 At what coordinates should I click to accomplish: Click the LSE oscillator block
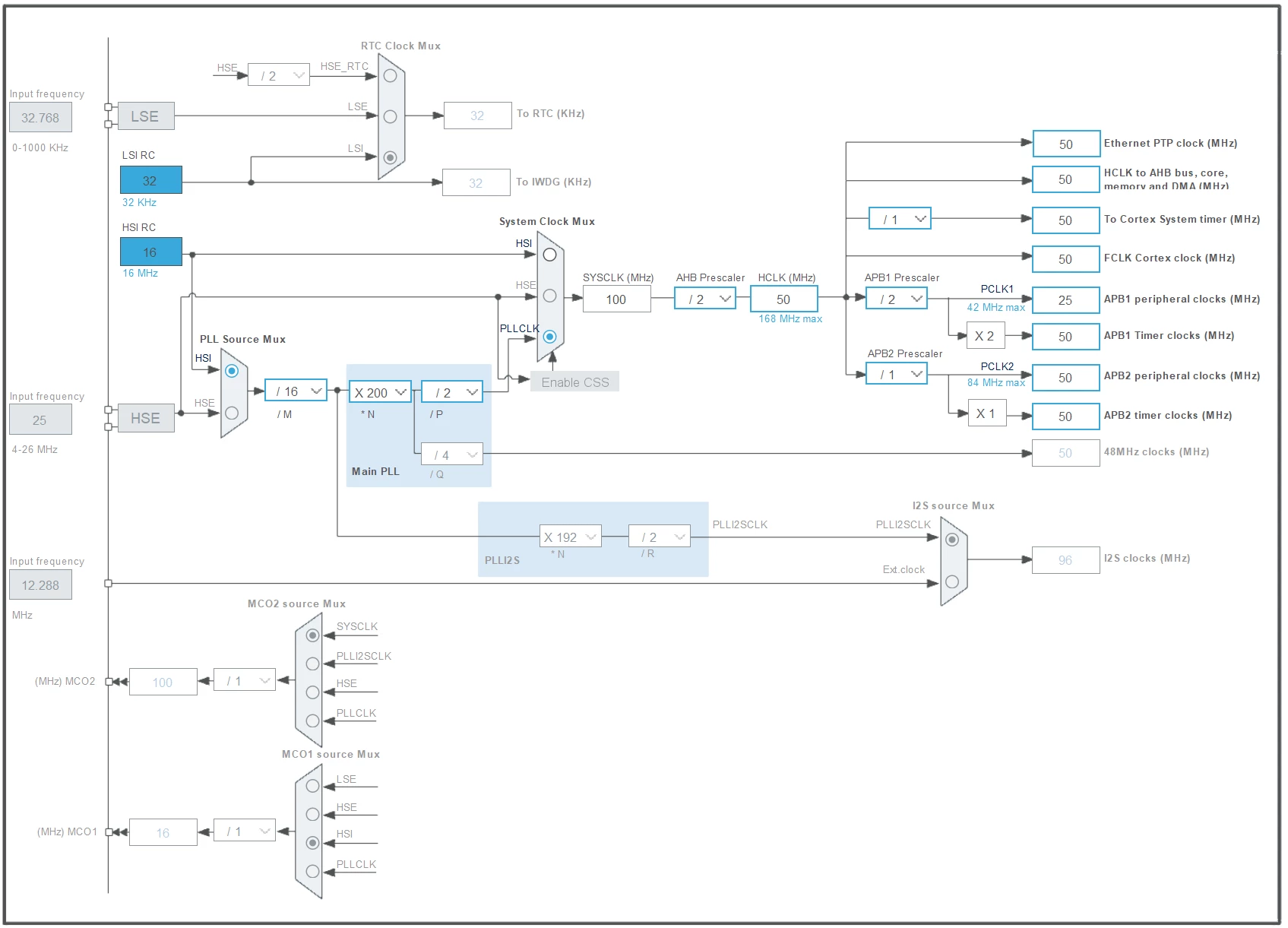coord(146,116)
